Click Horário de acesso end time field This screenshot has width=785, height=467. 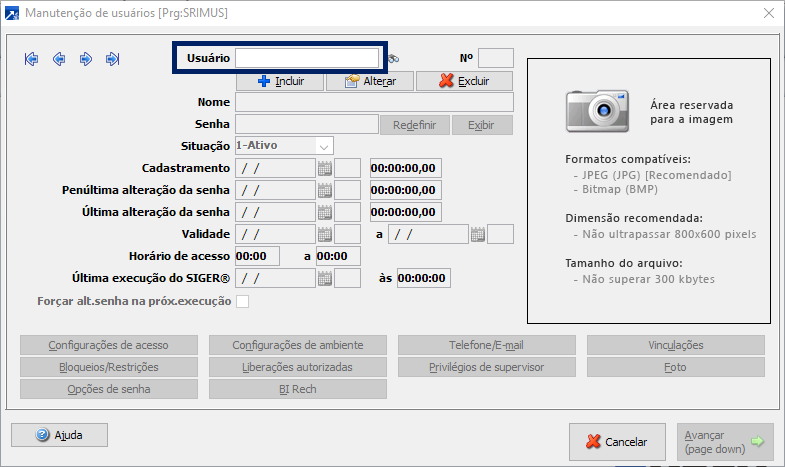[338, 256]
